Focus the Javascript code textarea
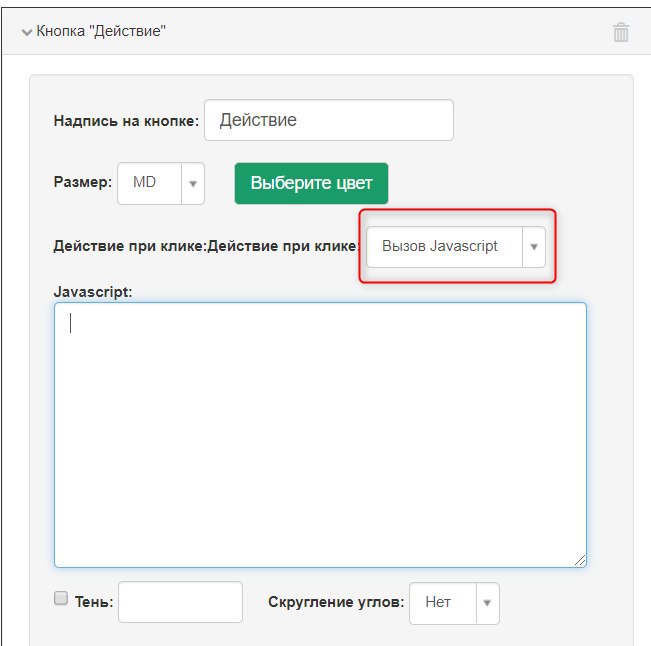 coord(320,435)
